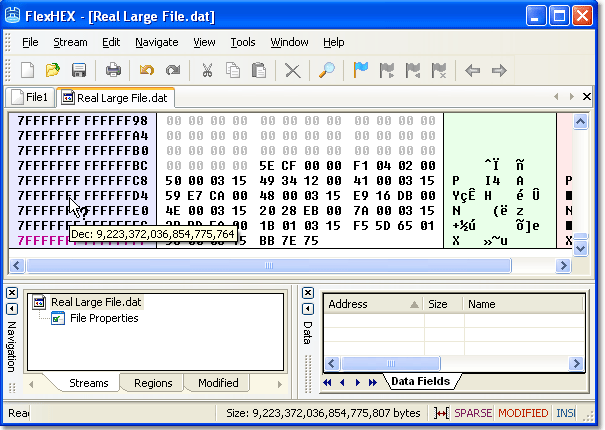Click the Data Fields horizontal scrollbar thumb

(390, 363)
